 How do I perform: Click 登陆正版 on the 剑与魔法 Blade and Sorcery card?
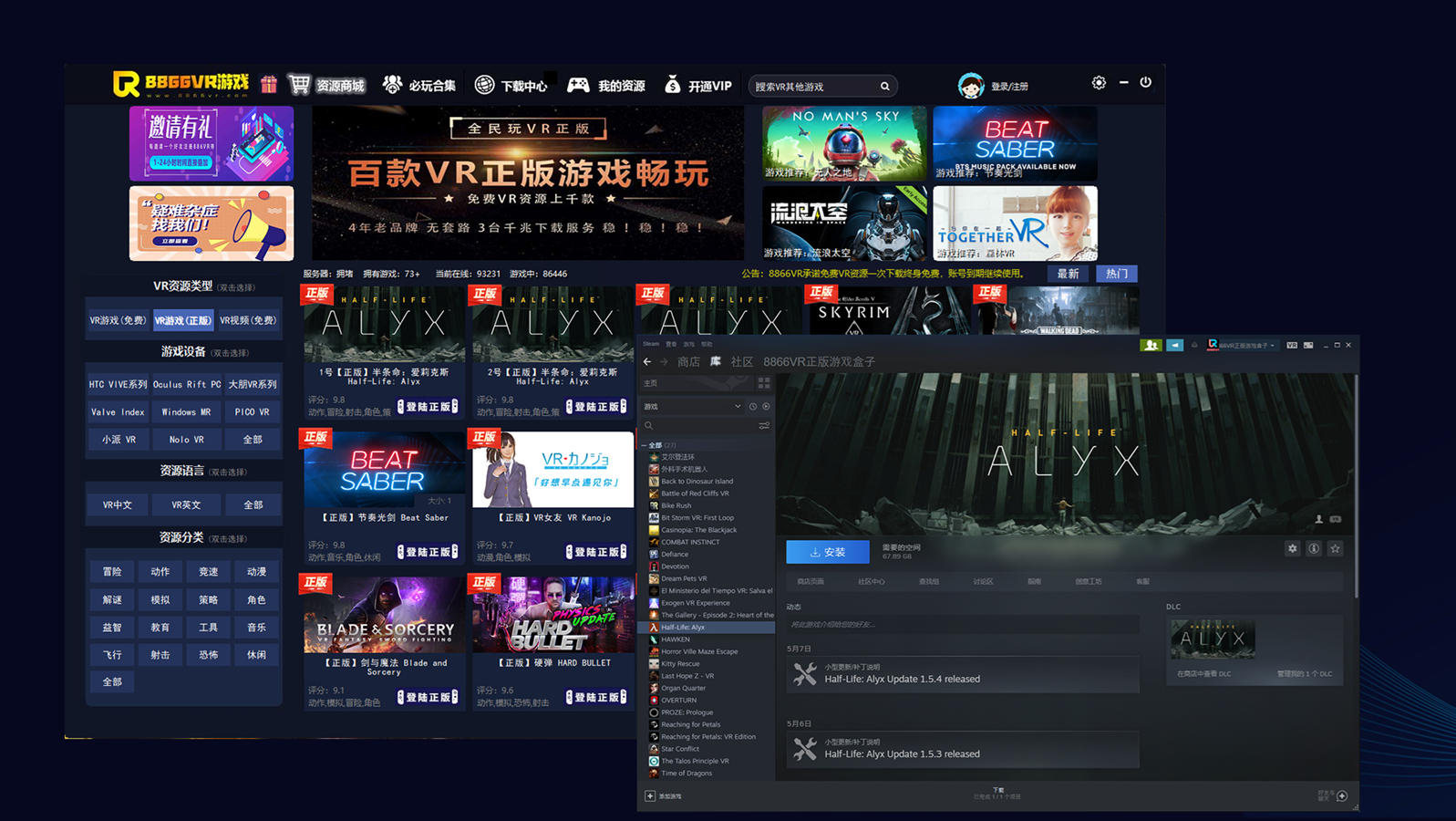click(428, 697)
